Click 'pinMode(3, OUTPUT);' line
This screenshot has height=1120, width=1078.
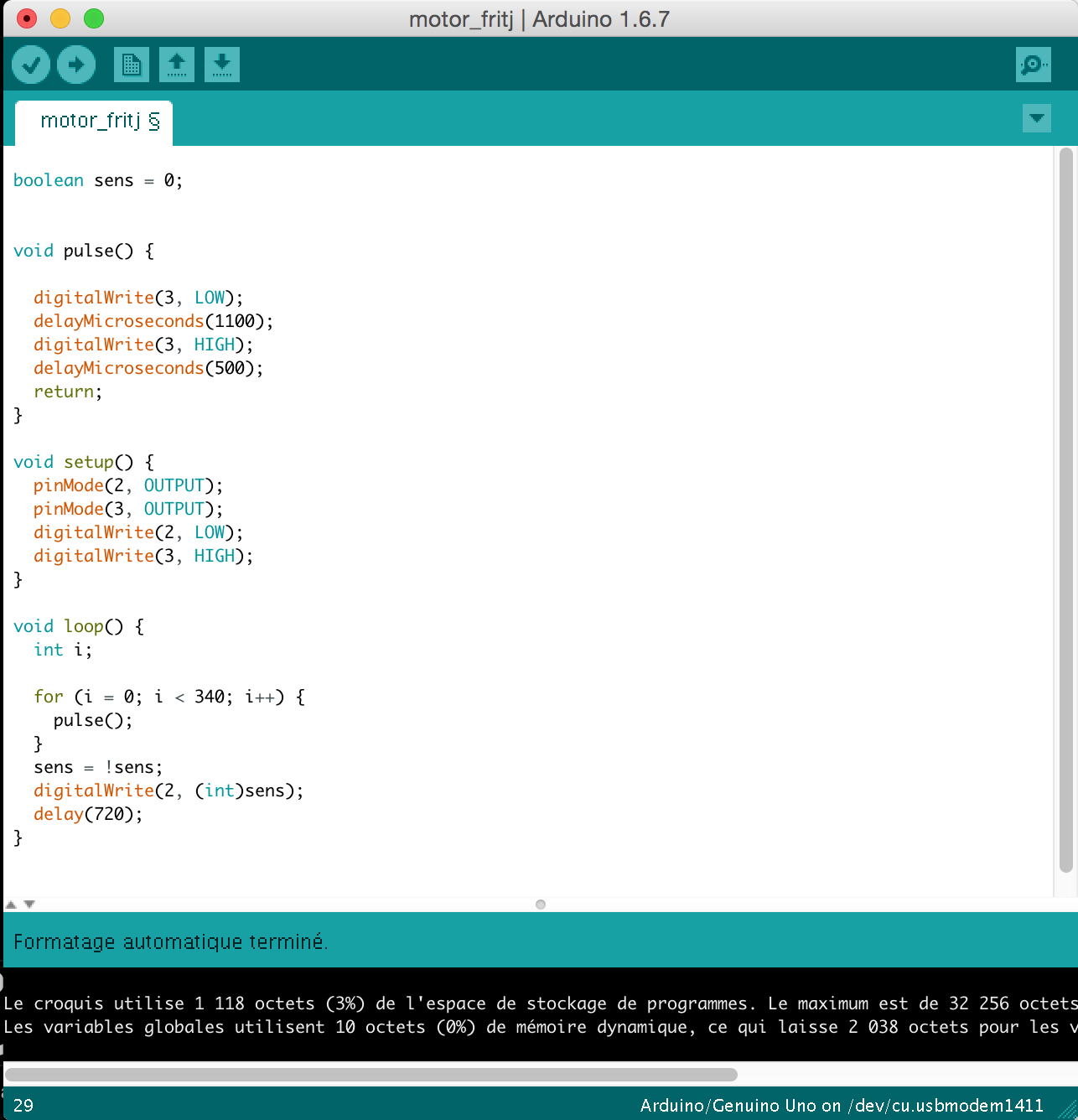coord(128,509)
